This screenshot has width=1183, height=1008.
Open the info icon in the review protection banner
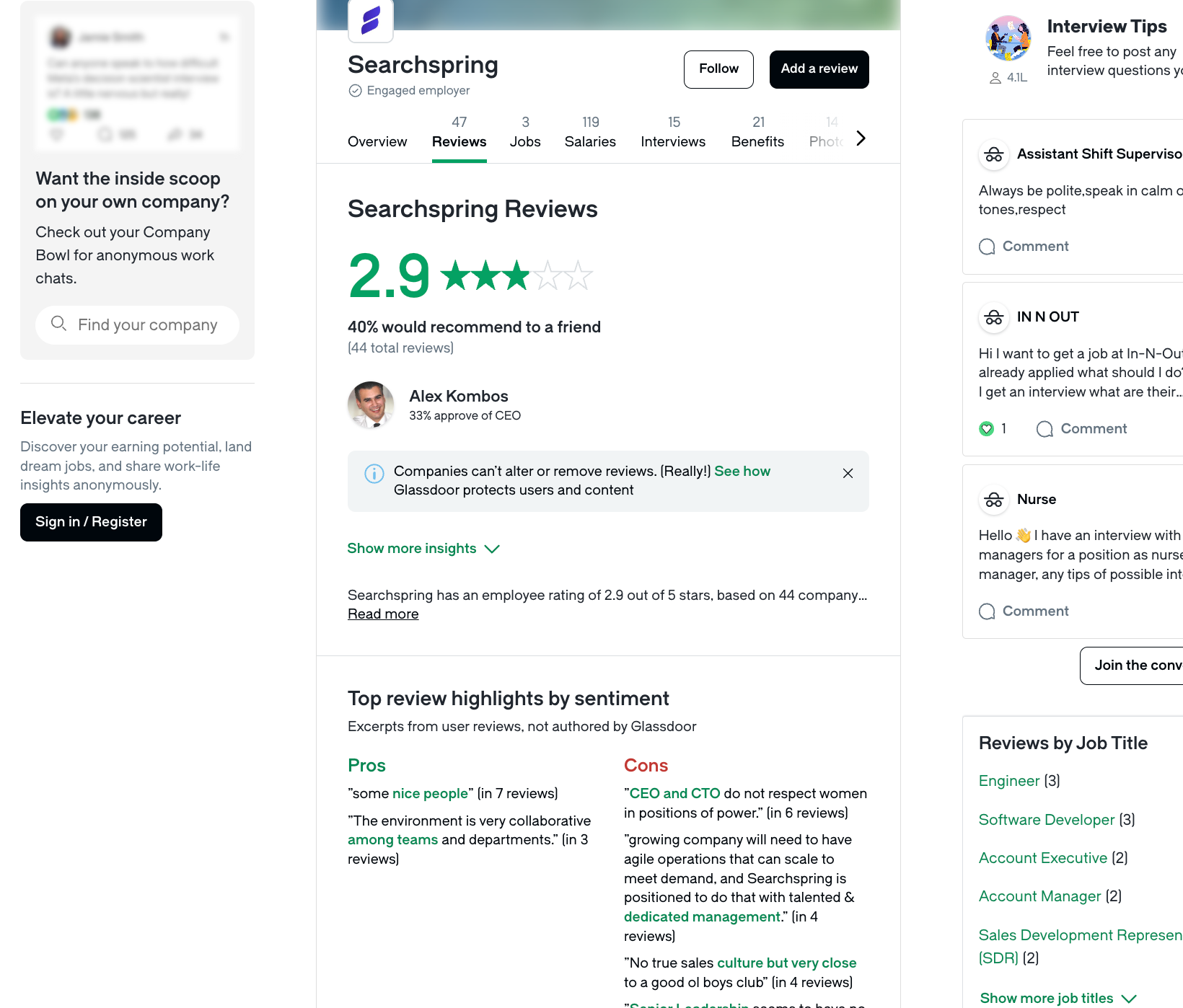pos(374,474)
